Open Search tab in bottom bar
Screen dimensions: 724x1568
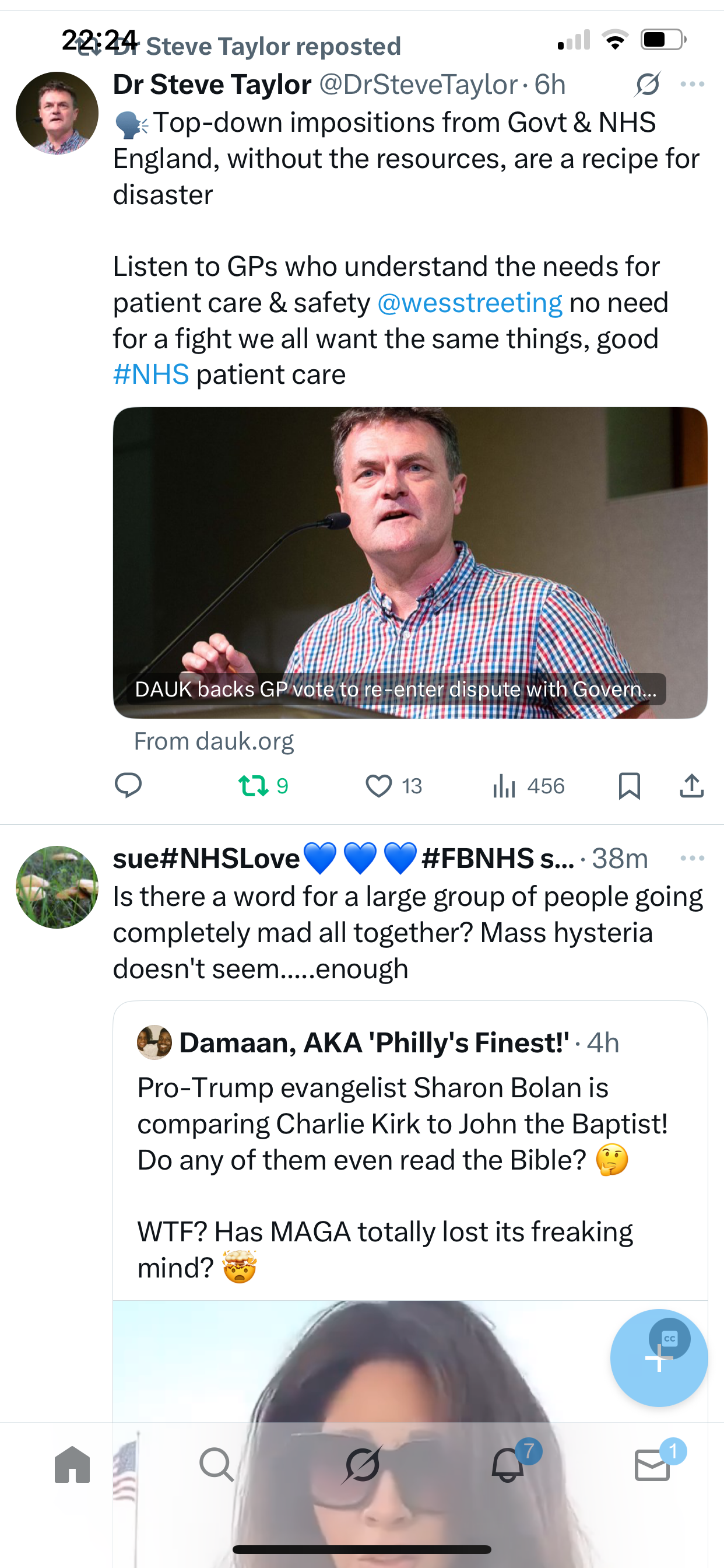pyautogui.click(x=217, y=1465)
